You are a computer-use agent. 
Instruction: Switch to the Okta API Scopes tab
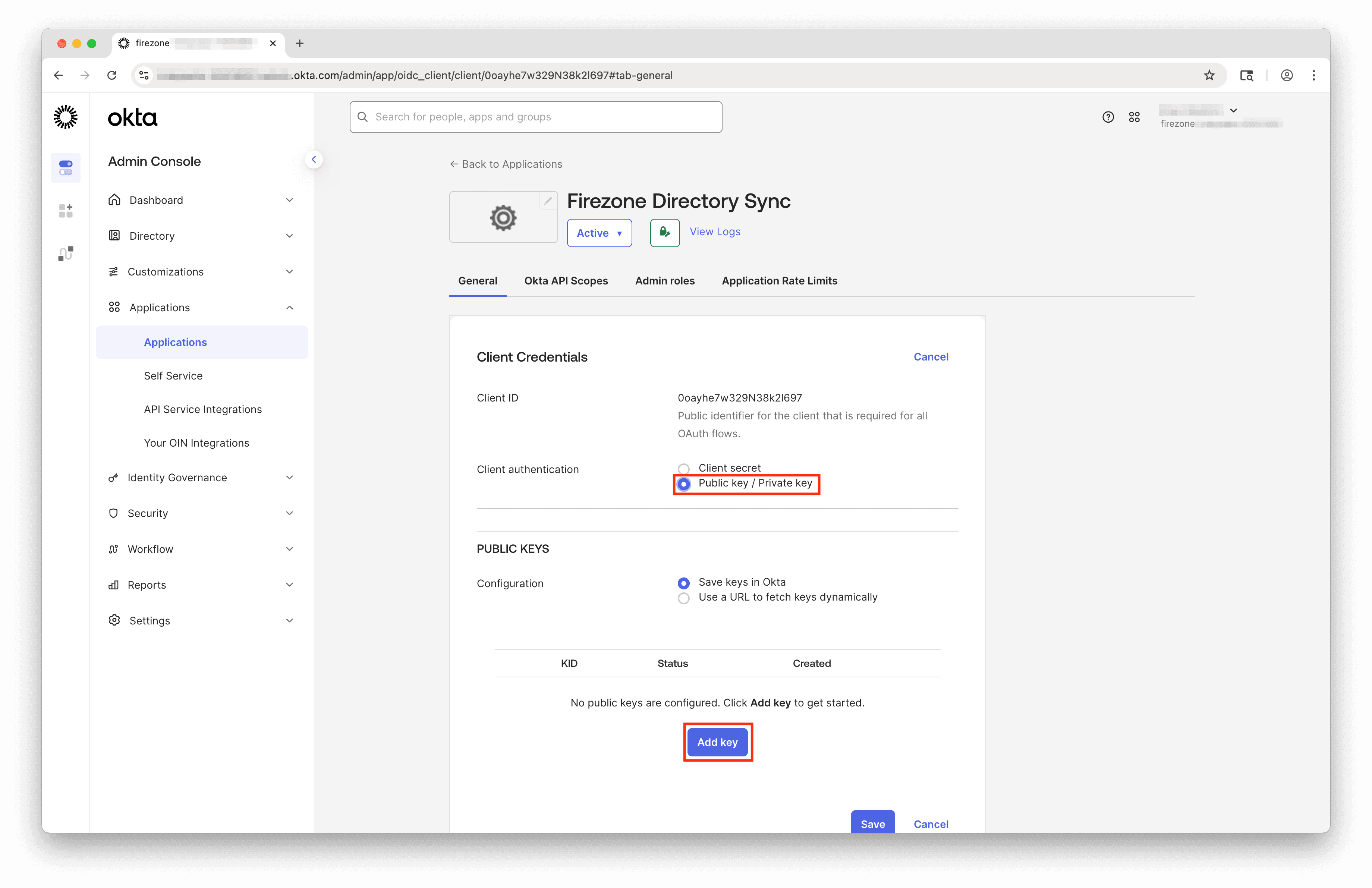click(x=566, y=281)
